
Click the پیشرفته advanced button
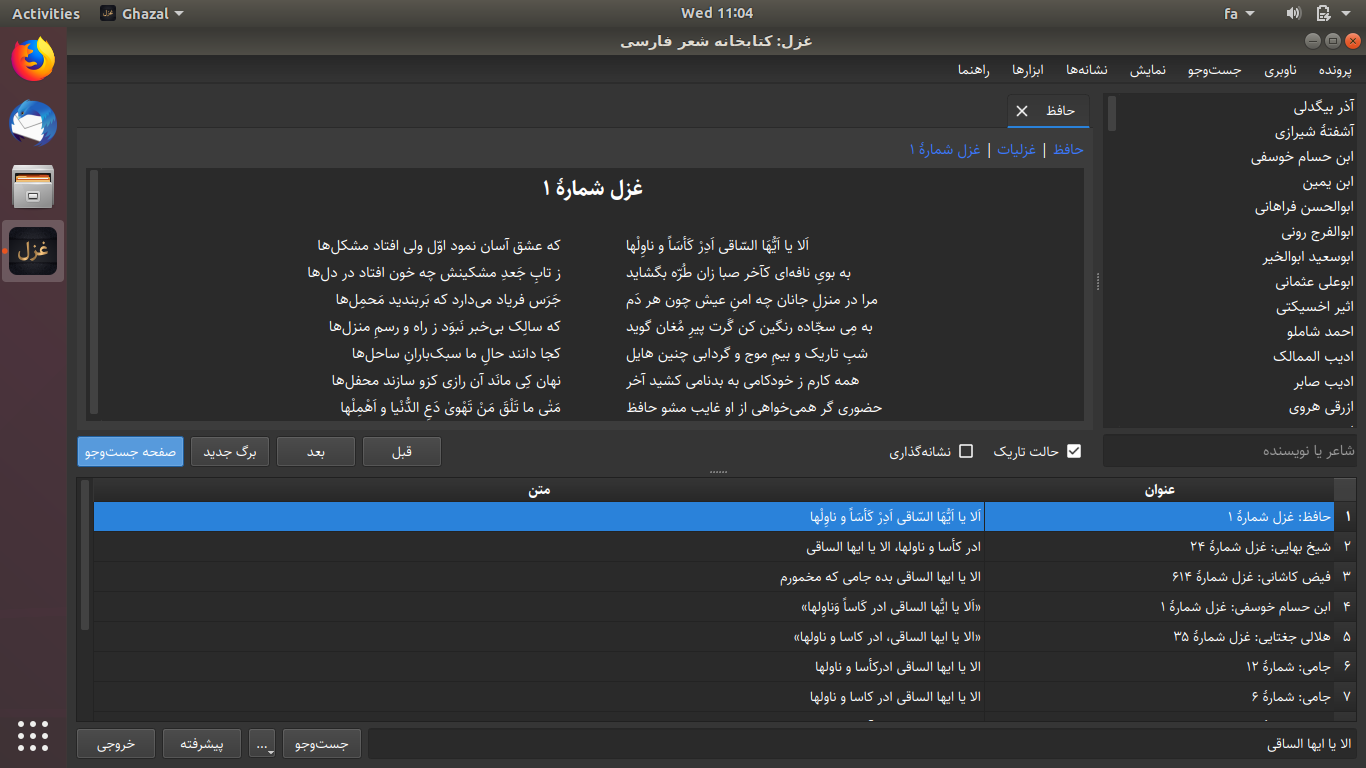tap(202, 744)
